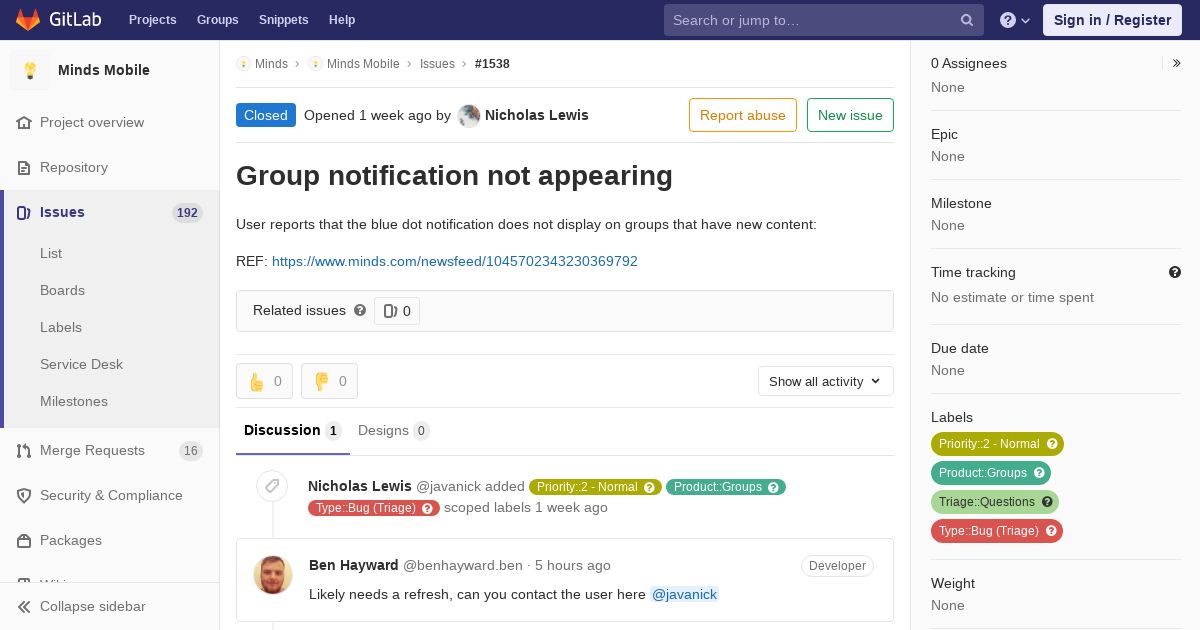Add a thumbs down reaction
This screenshot has height=630, width=1200.
[x=329, y=381]
